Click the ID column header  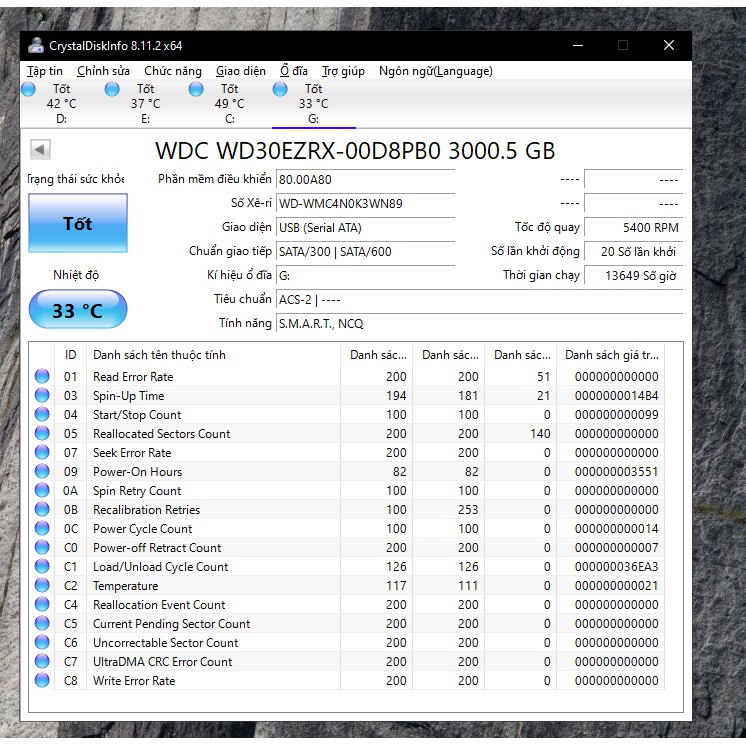pos(70,355)
